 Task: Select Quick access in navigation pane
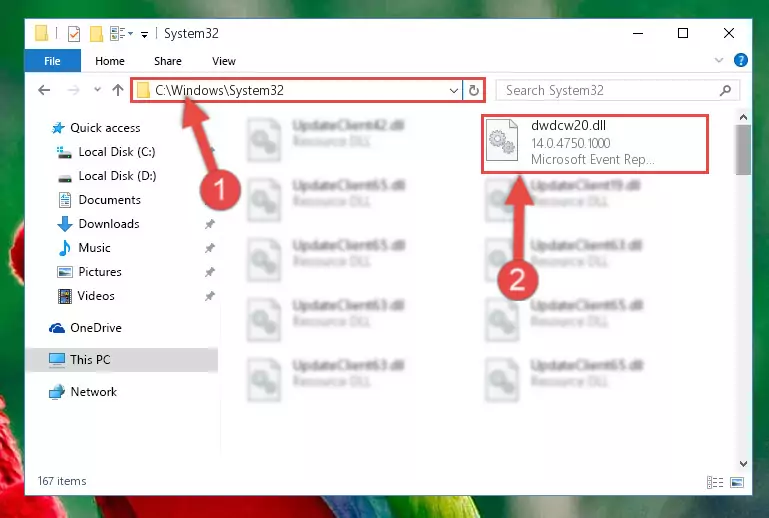coord(105,128)
